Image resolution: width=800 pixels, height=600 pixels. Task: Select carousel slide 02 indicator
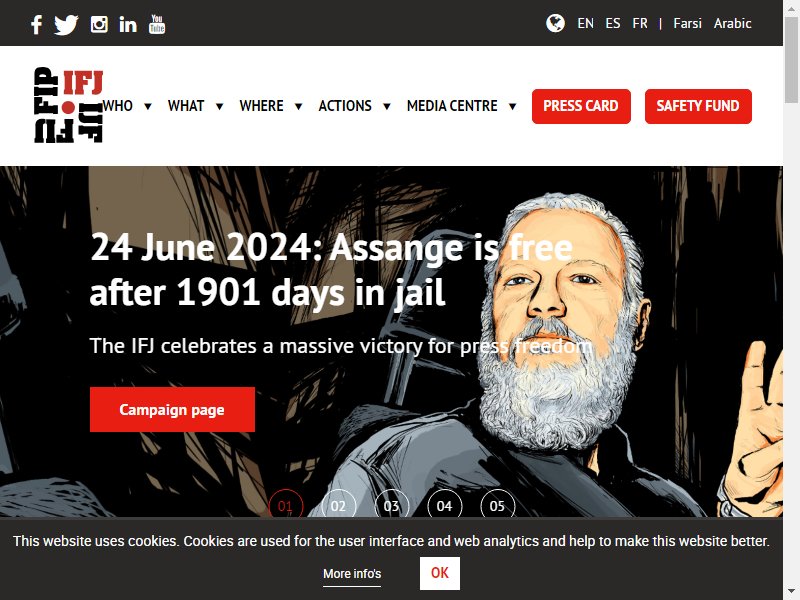(338, 506)
